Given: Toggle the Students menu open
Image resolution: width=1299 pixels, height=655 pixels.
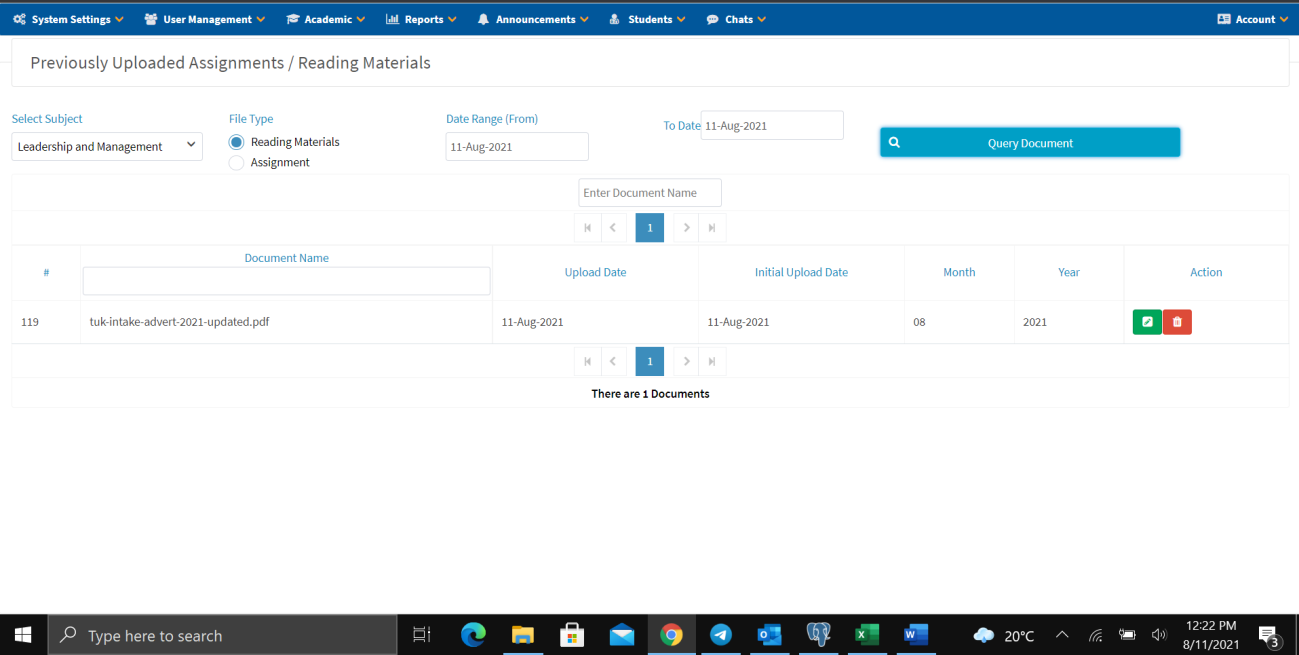Looking at the screenshot, I should click(x=647, y=18).
